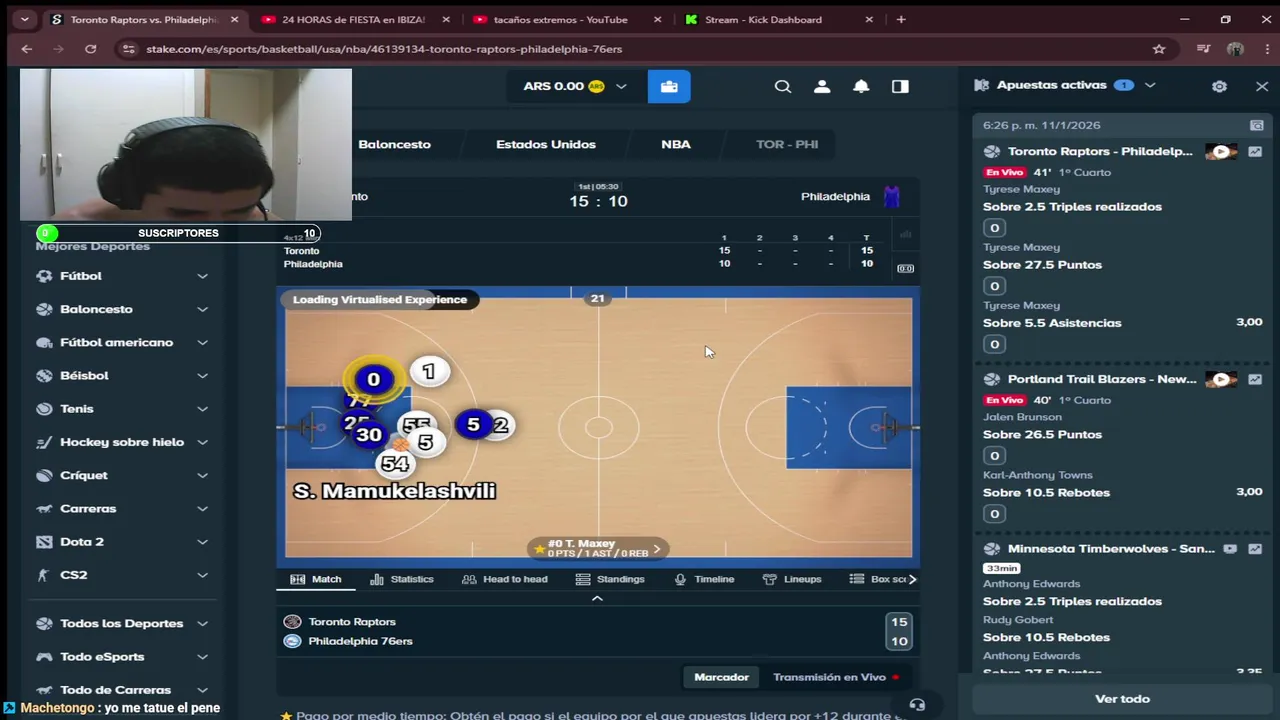Open the scoreboard view icon beside score table

(905, 268)
